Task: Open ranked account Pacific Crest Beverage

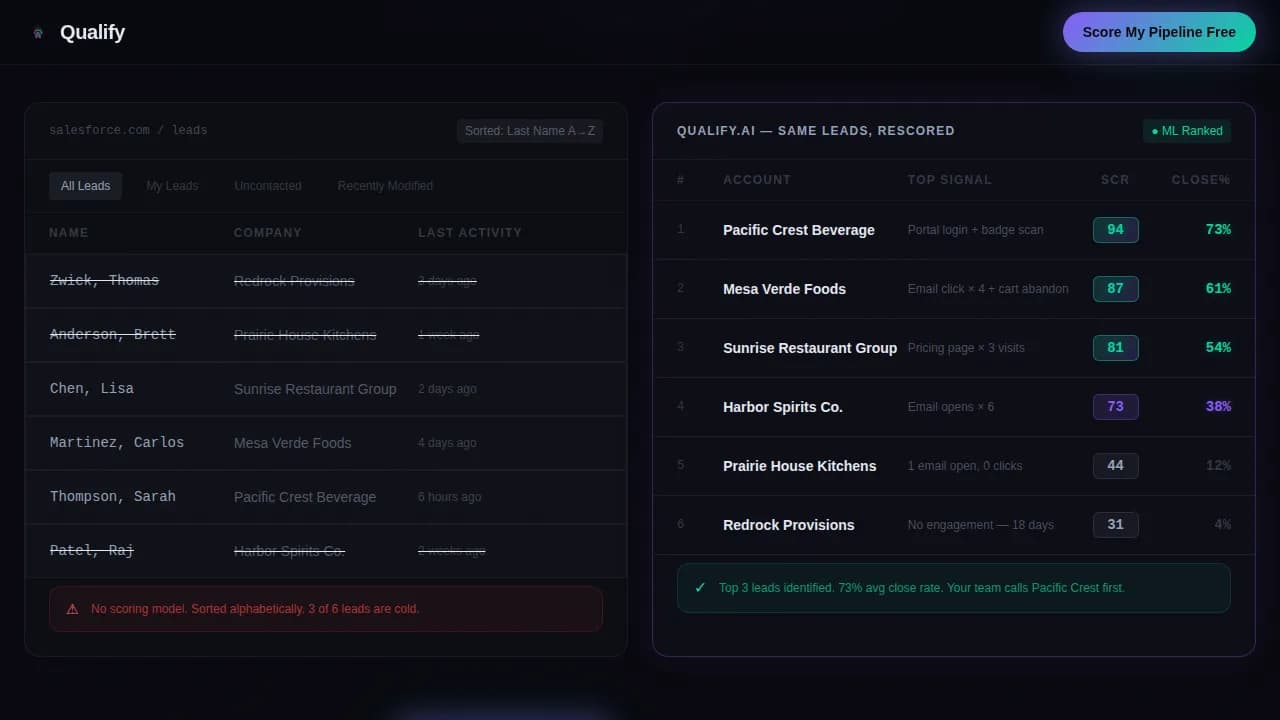Action: click(x=799, y=230)
